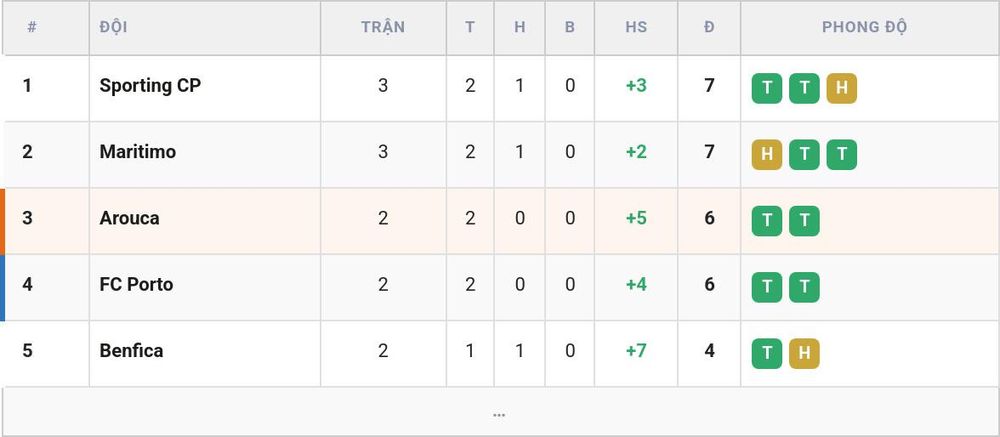Click Benfica's +7 goal difference value
This screenshot has height=437, width=1000.
(x=636, y=351)
